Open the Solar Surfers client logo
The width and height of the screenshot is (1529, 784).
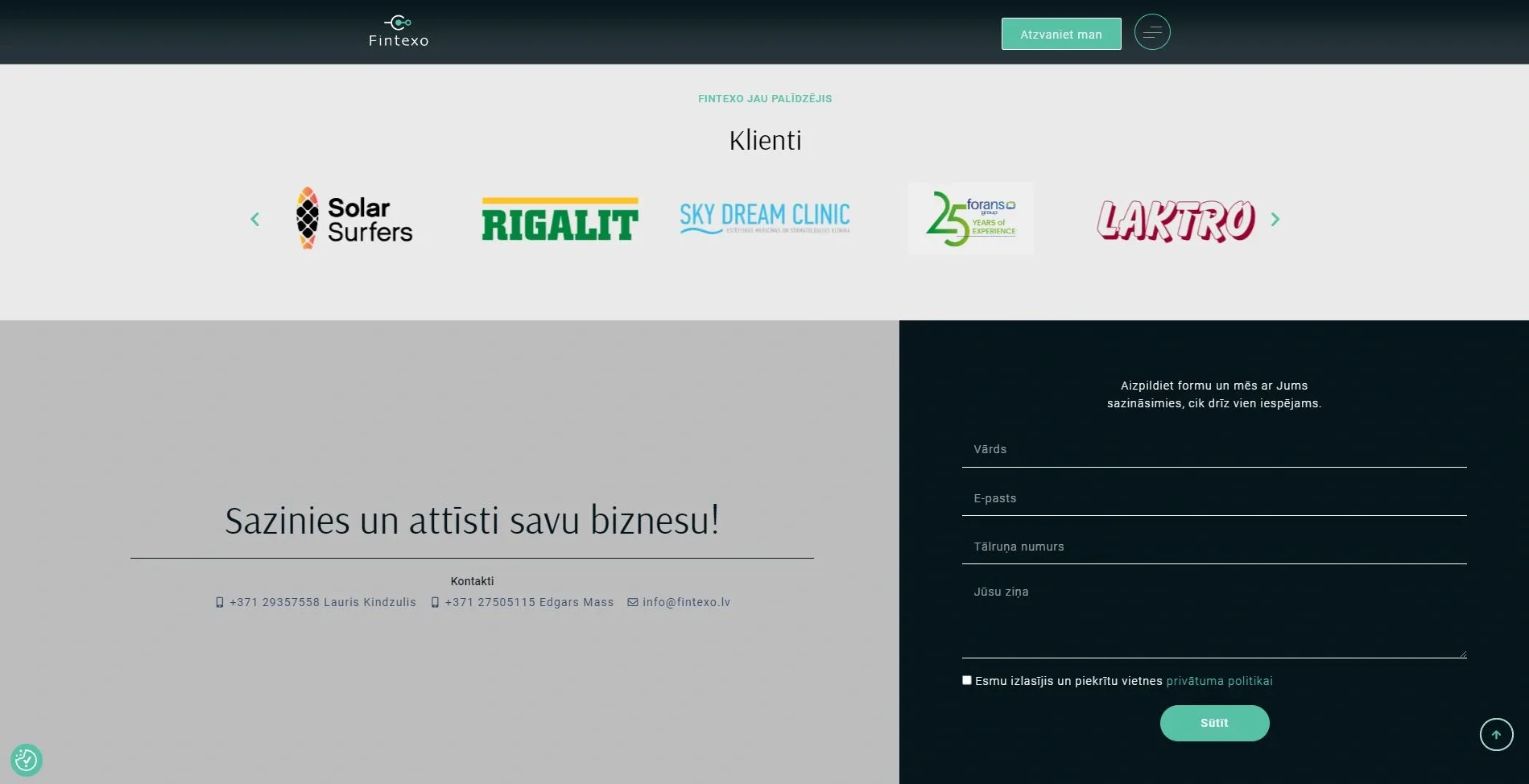point(354,218)
